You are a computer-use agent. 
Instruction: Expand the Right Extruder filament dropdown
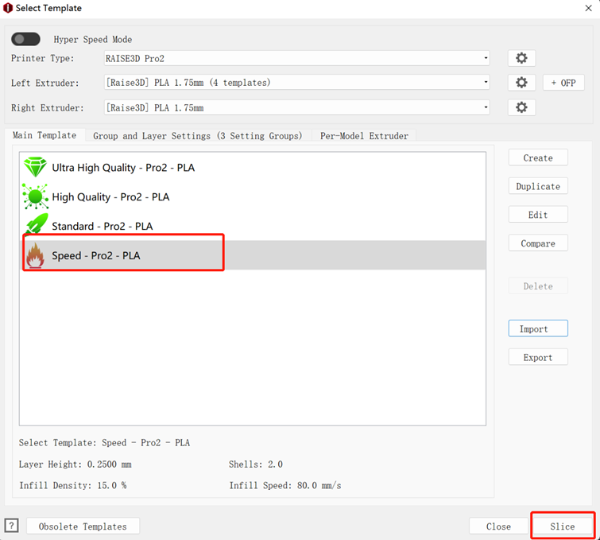pyautogui.click(x=485, y=107)
